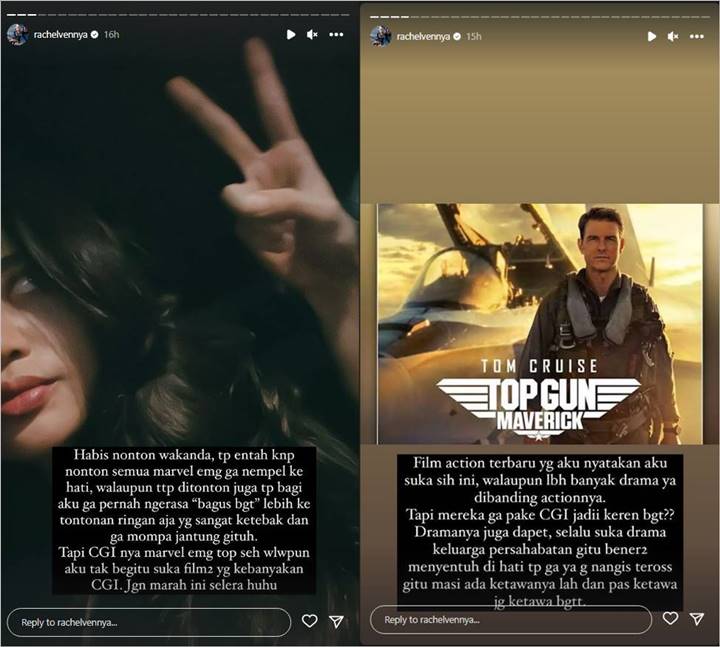Play the left rachelvennya story posted 16h ago
Screen dimensions: 720x647
pyautogui.click(x=291, y=34)
